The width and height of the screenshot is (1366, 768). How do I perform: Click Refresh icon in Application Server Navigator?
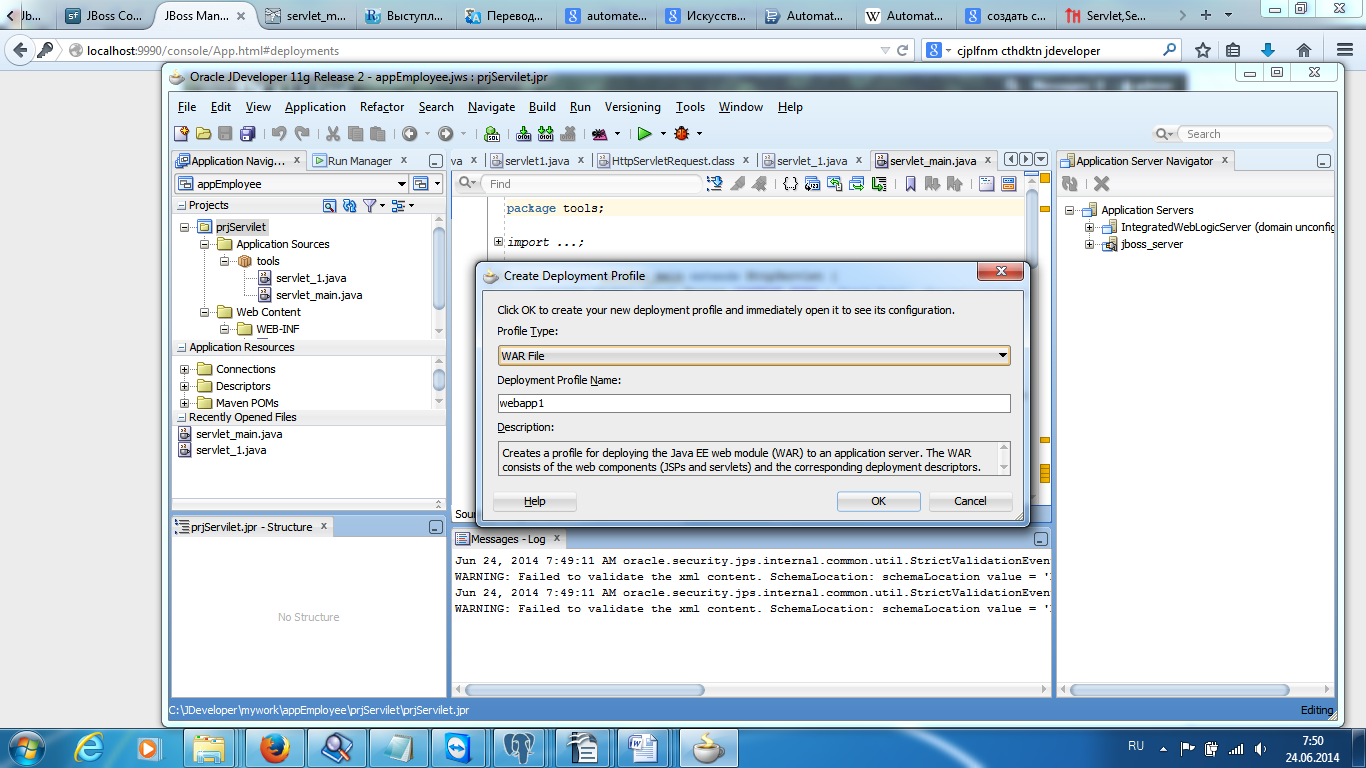1070,183
